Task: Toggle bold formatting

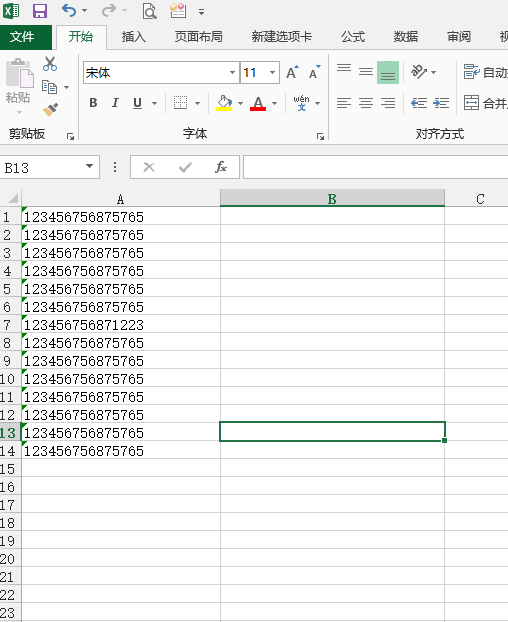Action: (94, 103)
